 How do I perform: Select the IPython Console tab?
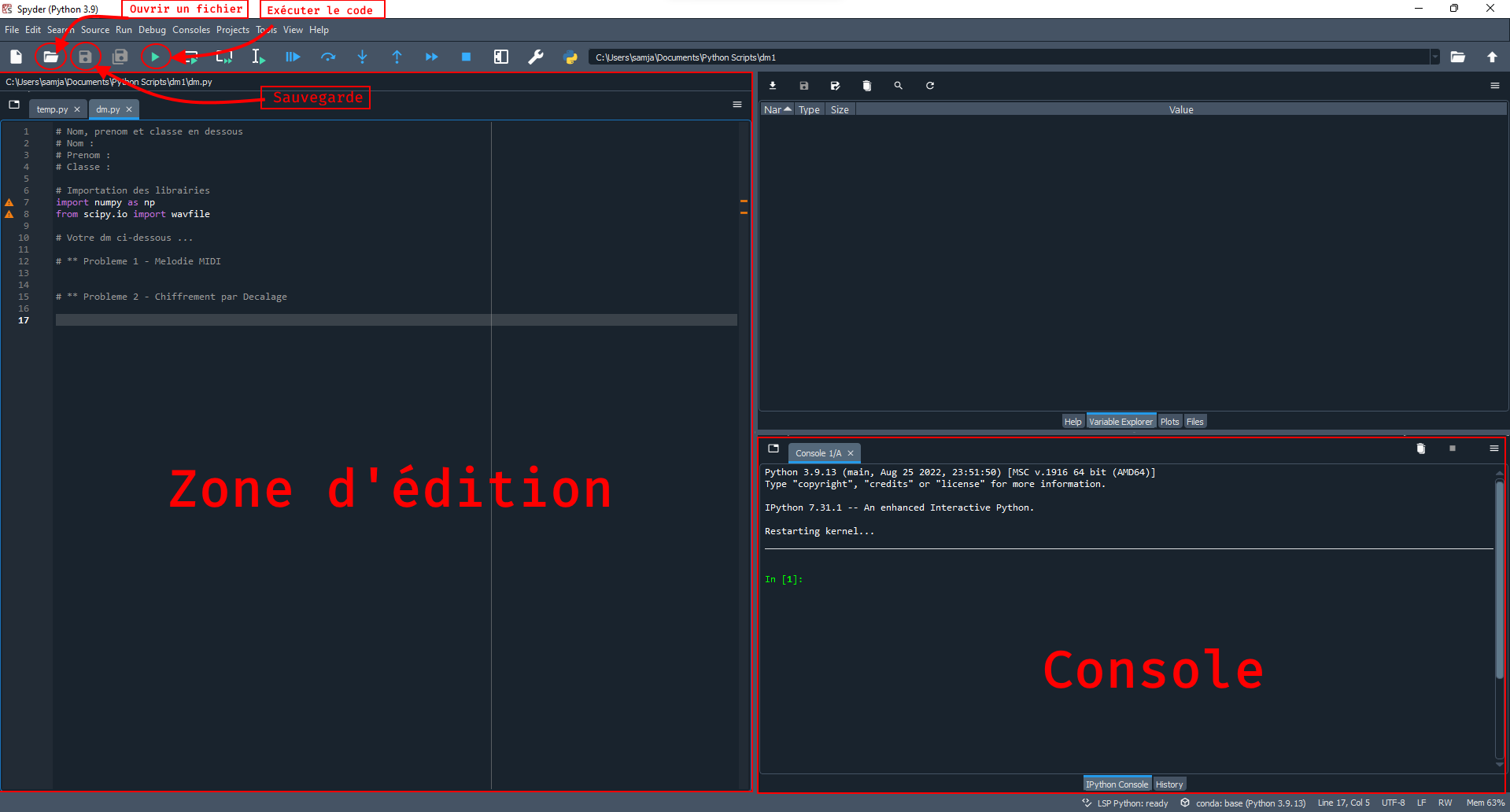(x=1117, y=784)
